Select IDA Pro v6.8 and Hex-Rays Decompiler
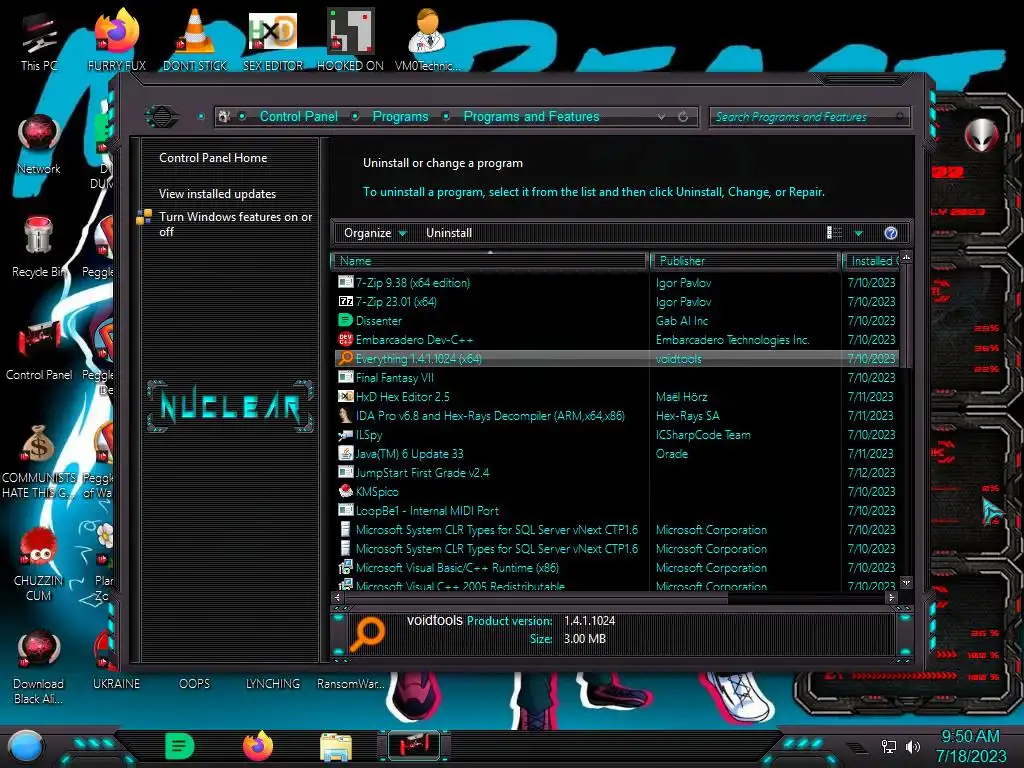The image size is (1024, 768). click(616, 415)
